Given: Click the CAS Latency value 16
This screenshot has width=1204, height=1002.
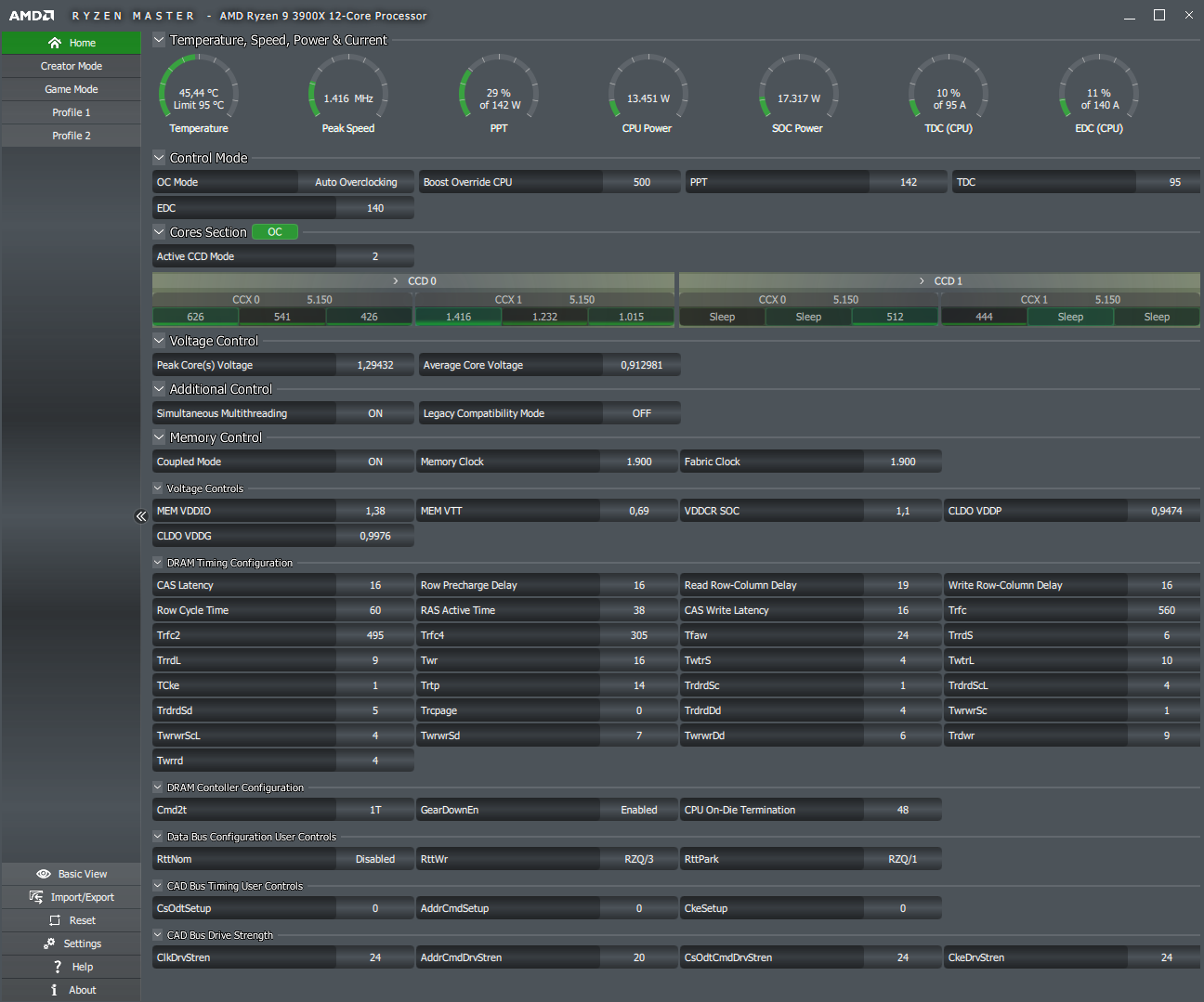Looking at the screenshot, I should coord(375,585).
